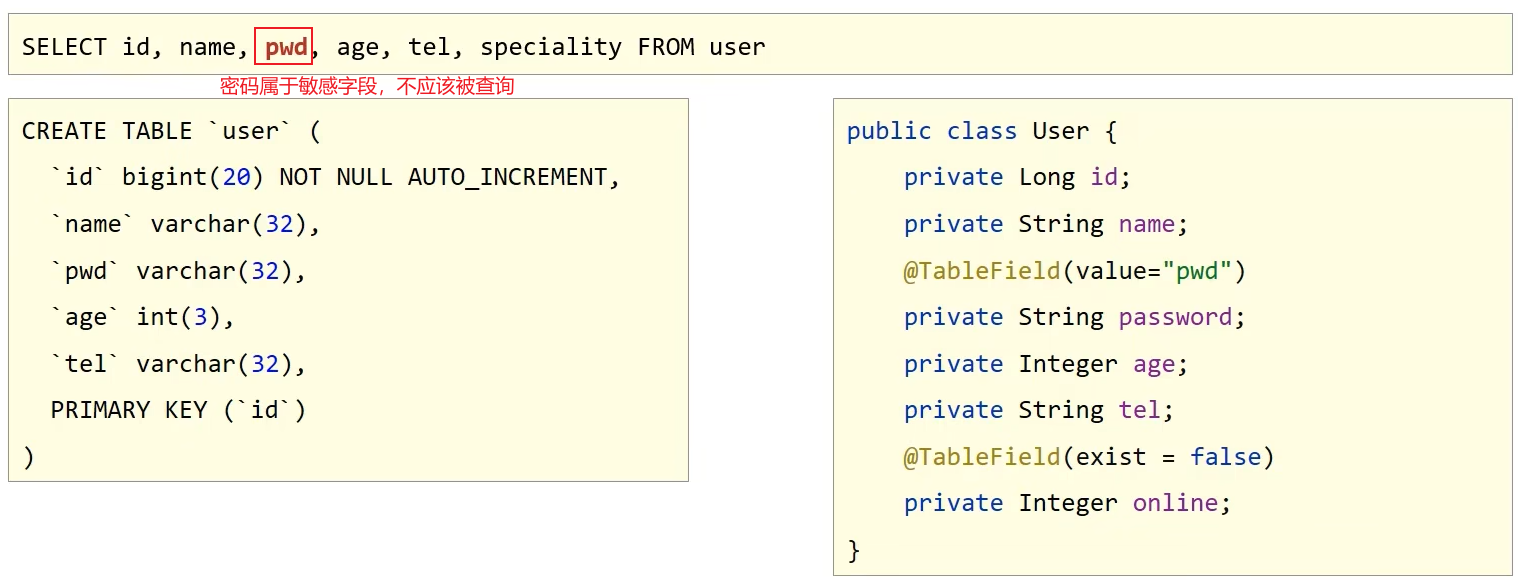Click the private String name field
The image size is (1518, 583).
point(1045,224)
